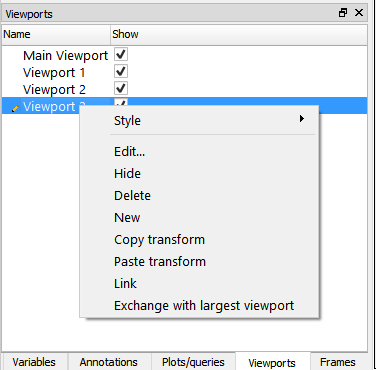376x370 pixels.
Task: Toggle the Show checkbox for Viewport 1
Action: (x=121, y=71)
